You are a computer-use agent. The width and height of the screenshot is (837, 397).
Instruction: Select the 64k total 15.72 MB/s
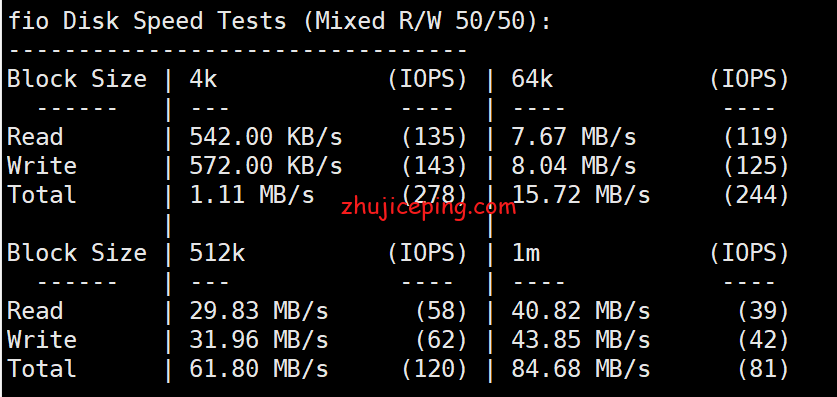tap(581, 195)
